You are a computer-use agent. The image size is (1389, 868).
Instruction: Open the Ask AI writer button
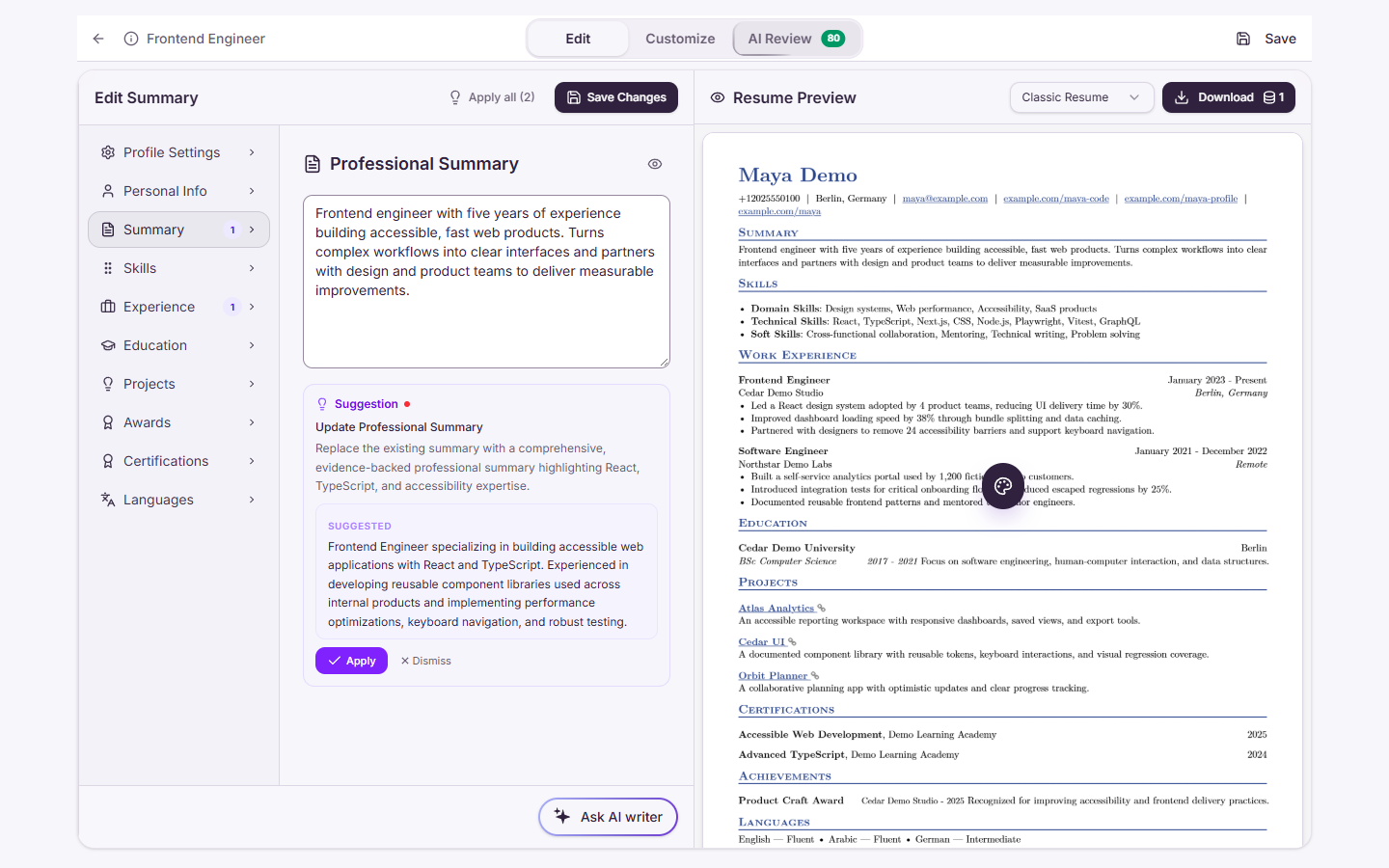[608, 817]
